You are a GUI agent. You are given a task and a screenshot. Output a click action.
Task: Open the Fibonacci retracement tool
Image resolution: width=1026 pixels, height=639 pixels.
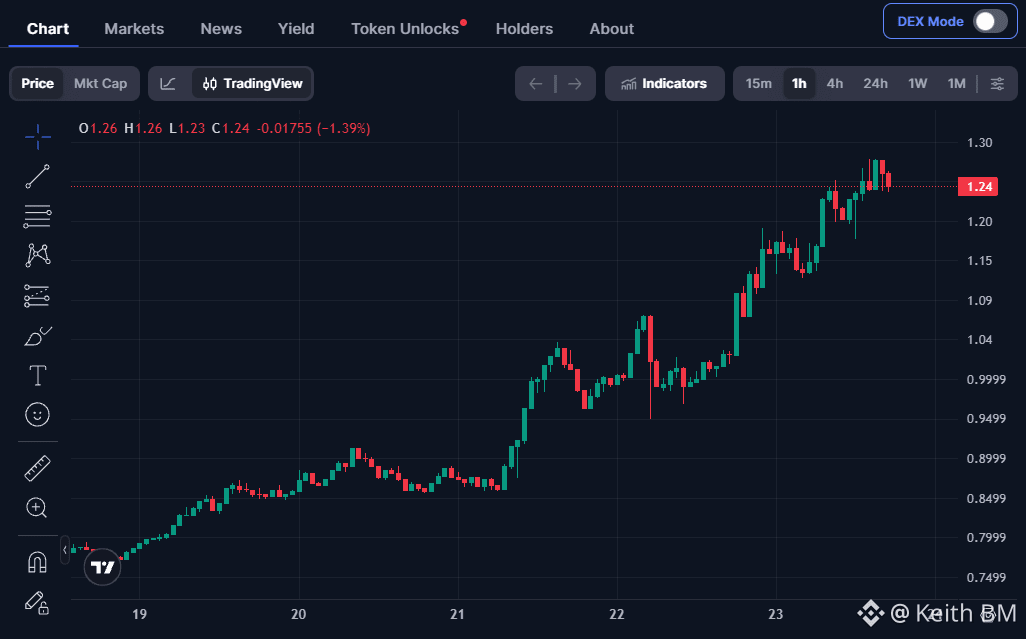37,216
